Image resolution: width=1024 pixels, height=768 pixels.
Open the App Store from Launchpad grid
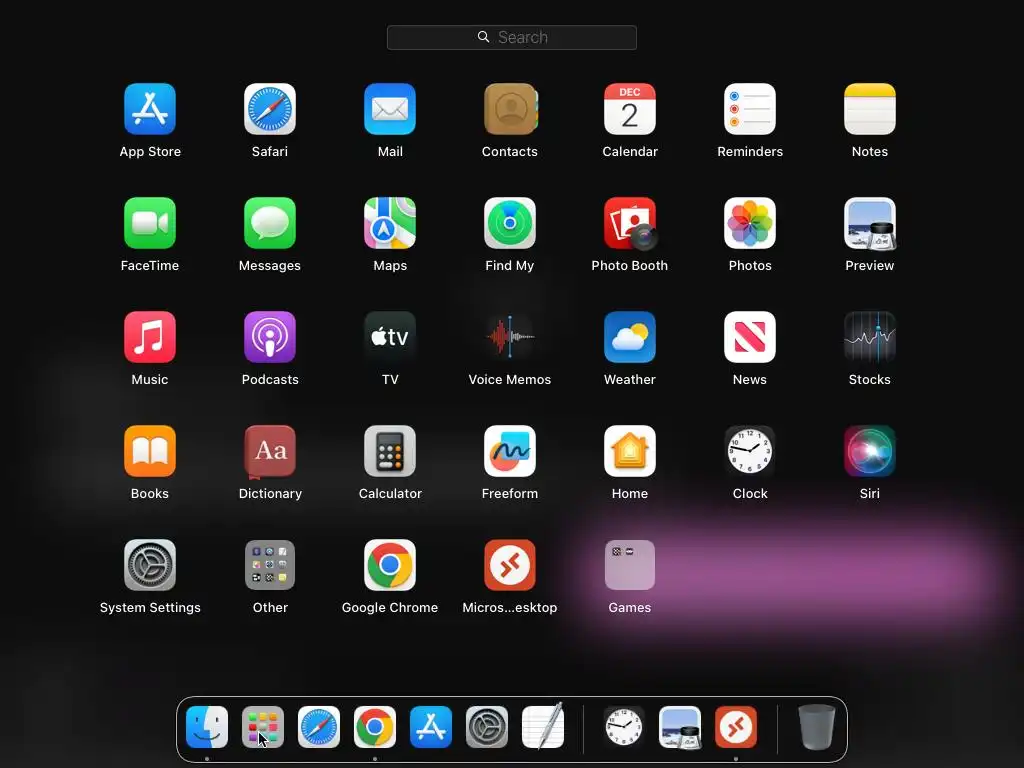click(150, 109)
